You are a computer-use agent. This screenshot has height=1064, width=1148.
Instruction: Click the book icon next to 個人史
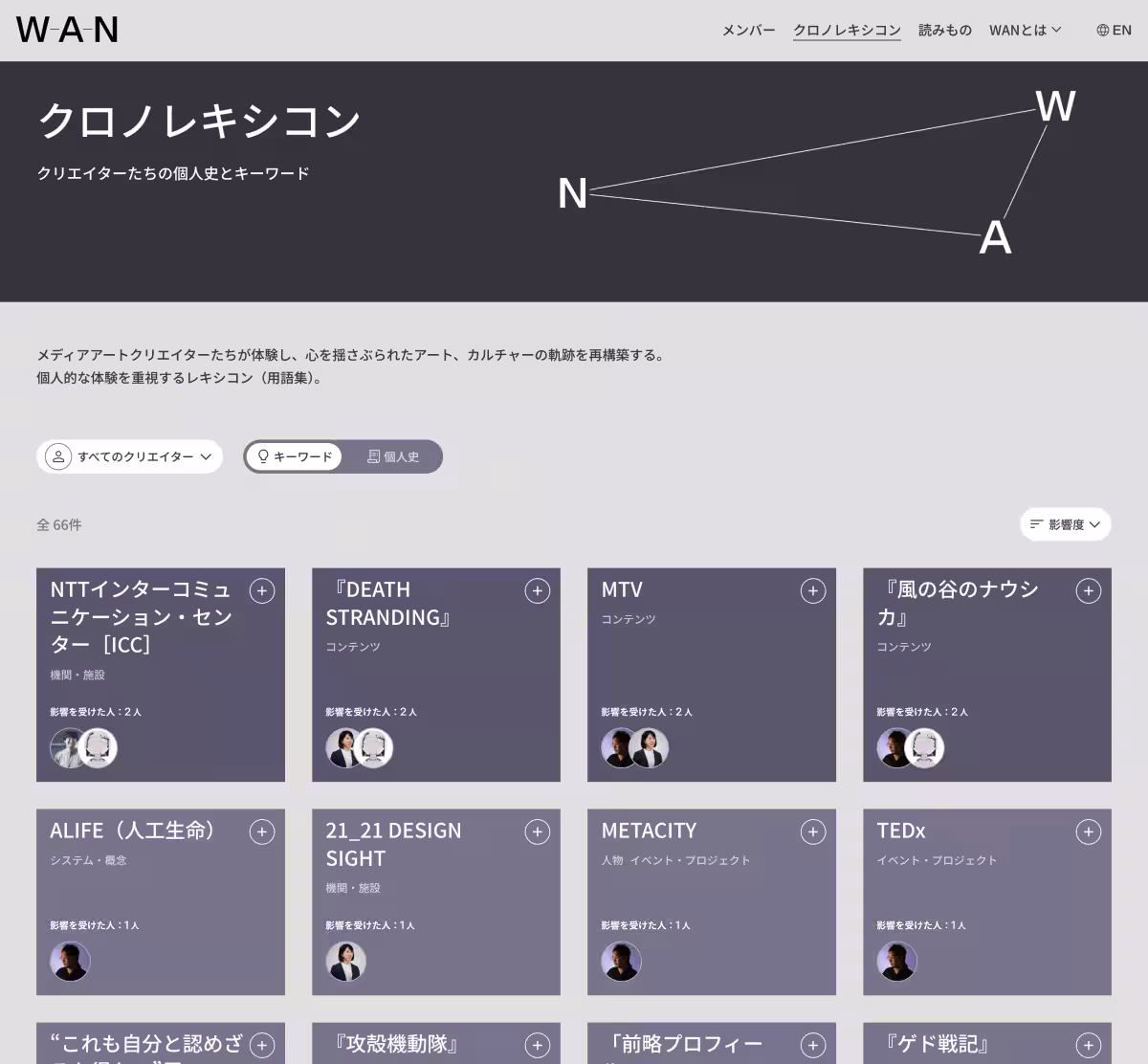(x=372, y=455)
